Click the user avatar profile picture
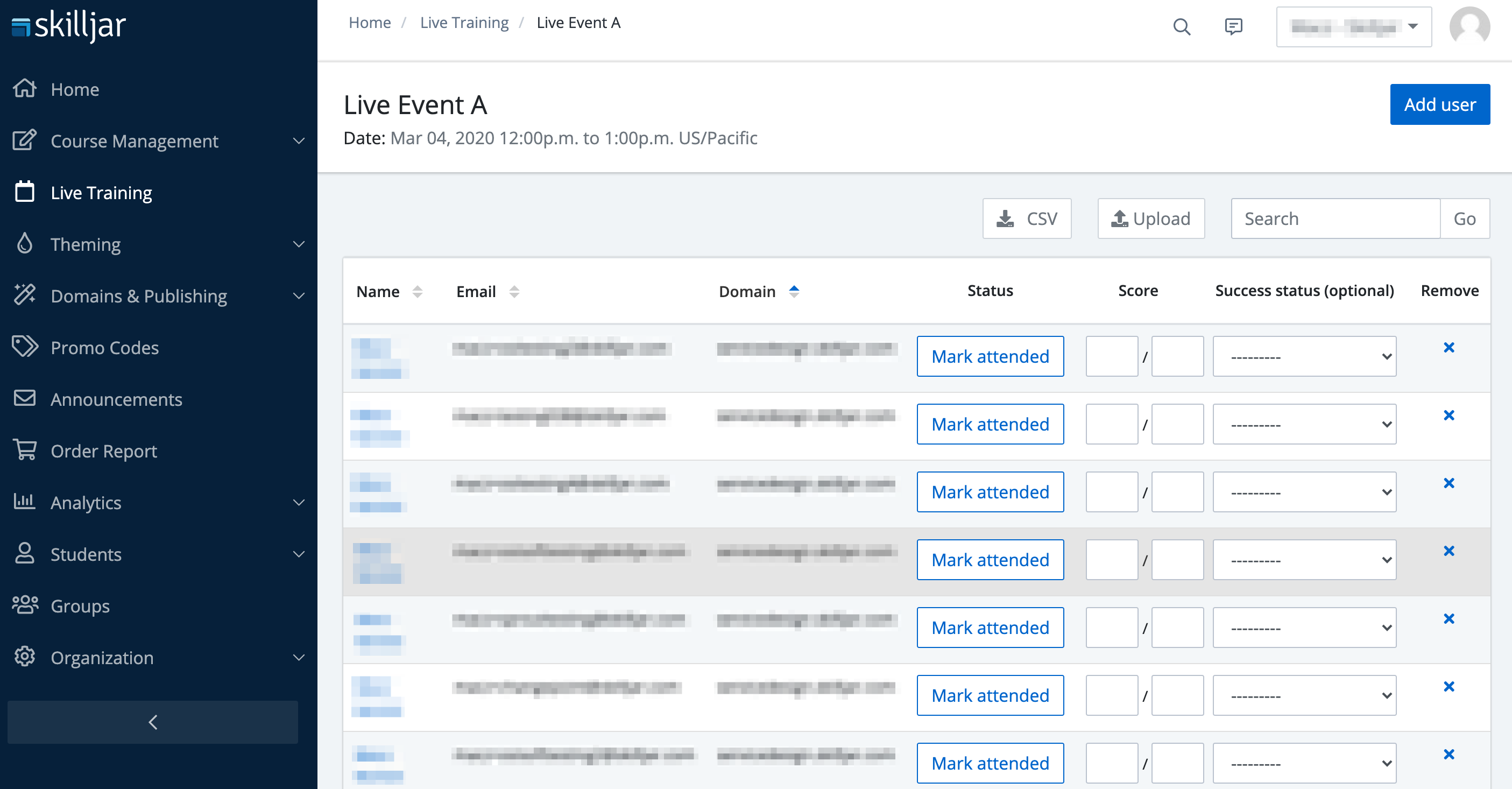1512x789 pixels. [x=1468, y=26]
